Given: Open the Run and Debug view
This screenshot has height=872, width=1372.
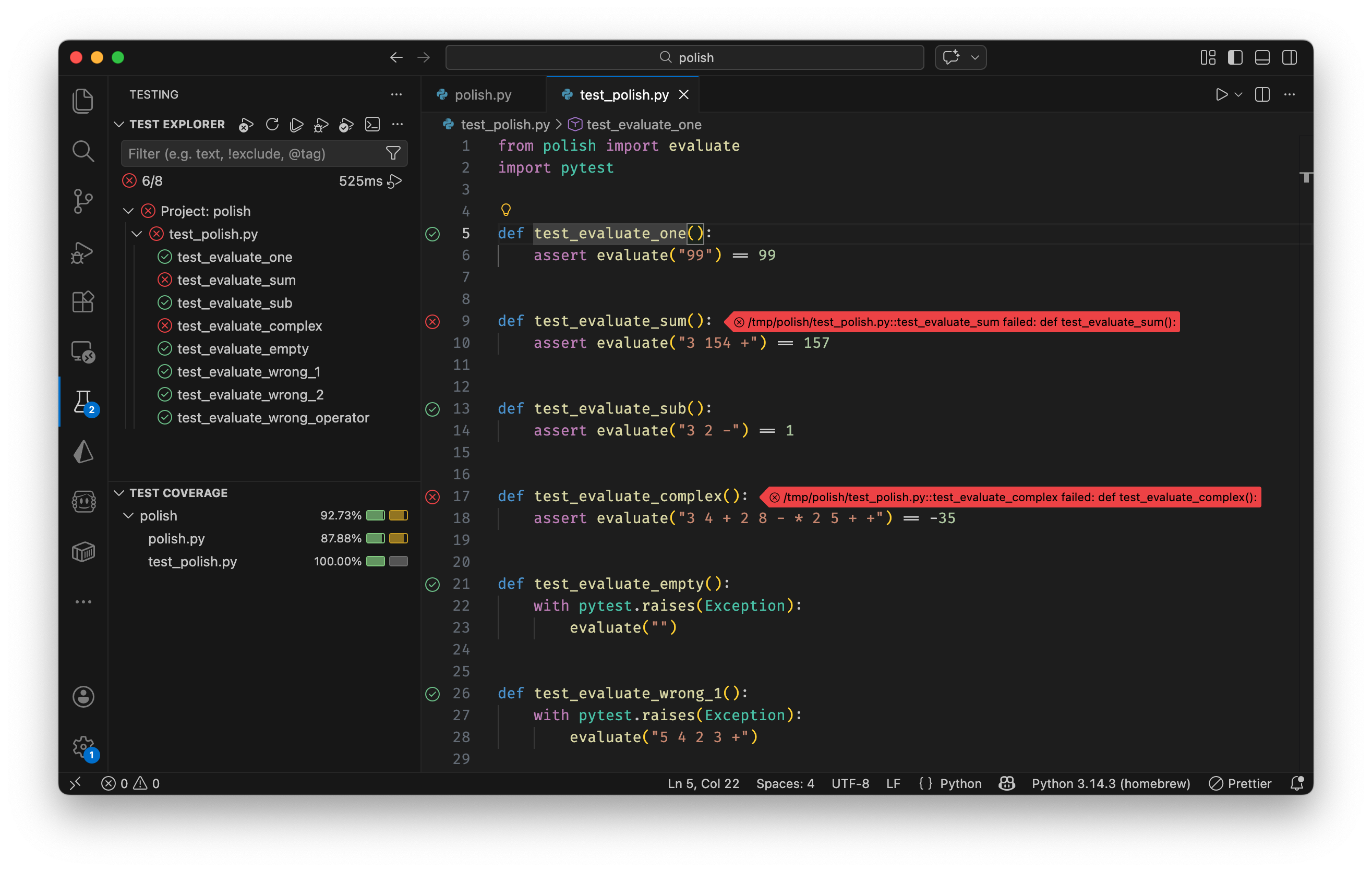Looking at the screenshot, I should [x=83, y=252].
